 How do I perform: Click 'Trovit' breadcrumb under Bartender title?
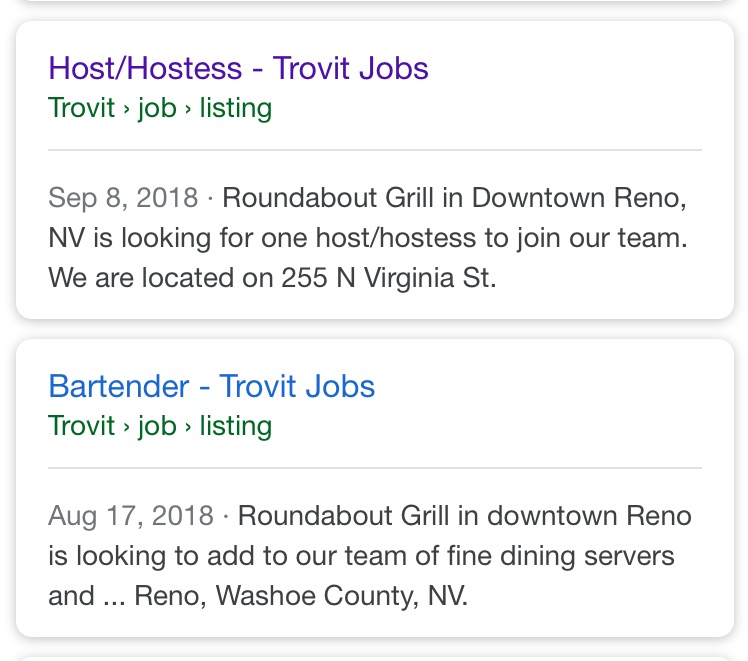[x=81, y=426]
